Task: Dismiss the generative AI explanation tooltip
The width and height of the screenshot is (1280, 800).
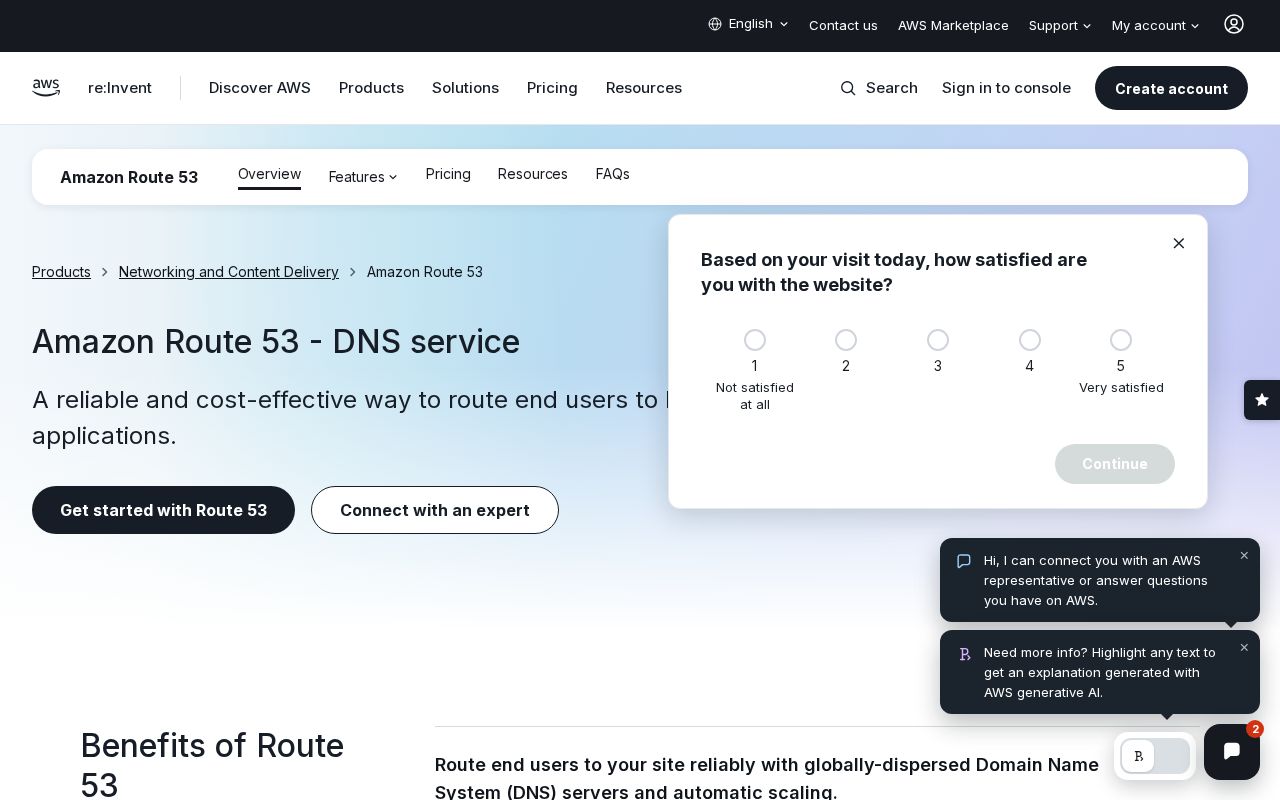Action: tap(1244, 648)
